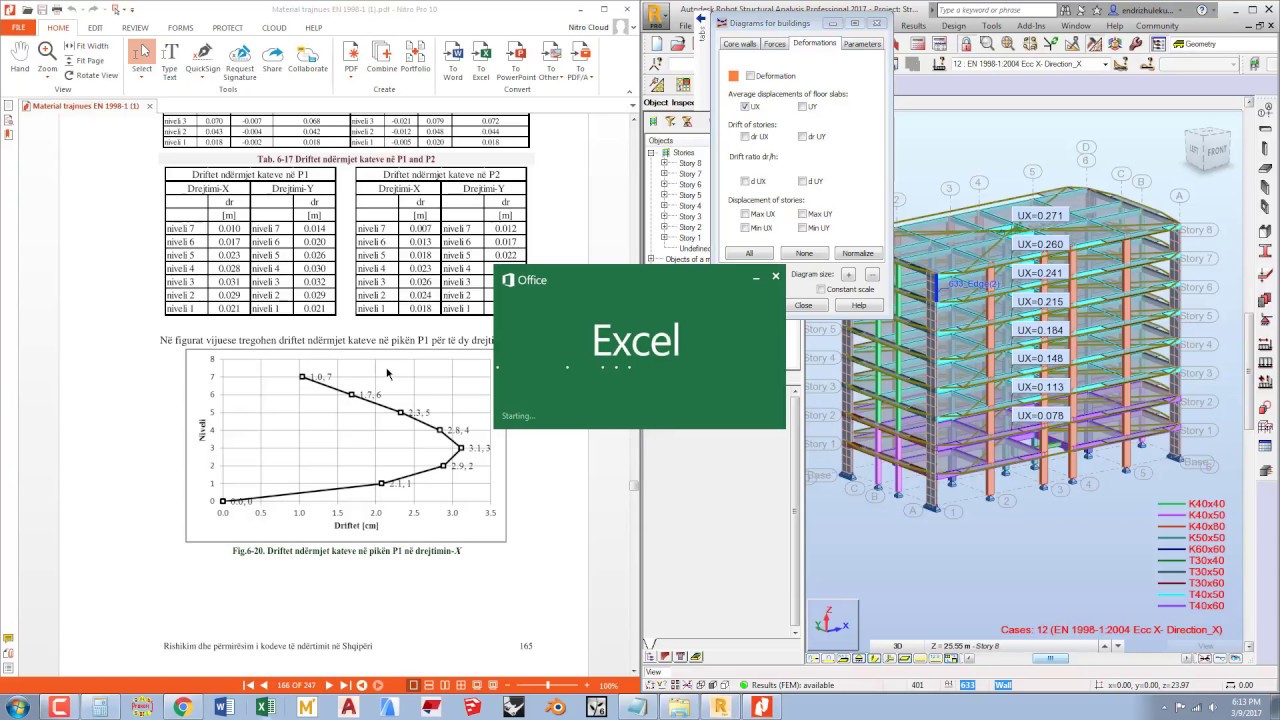Enable the Deformation checkbox
The image size is (1280, 720).
pos(750,76)
